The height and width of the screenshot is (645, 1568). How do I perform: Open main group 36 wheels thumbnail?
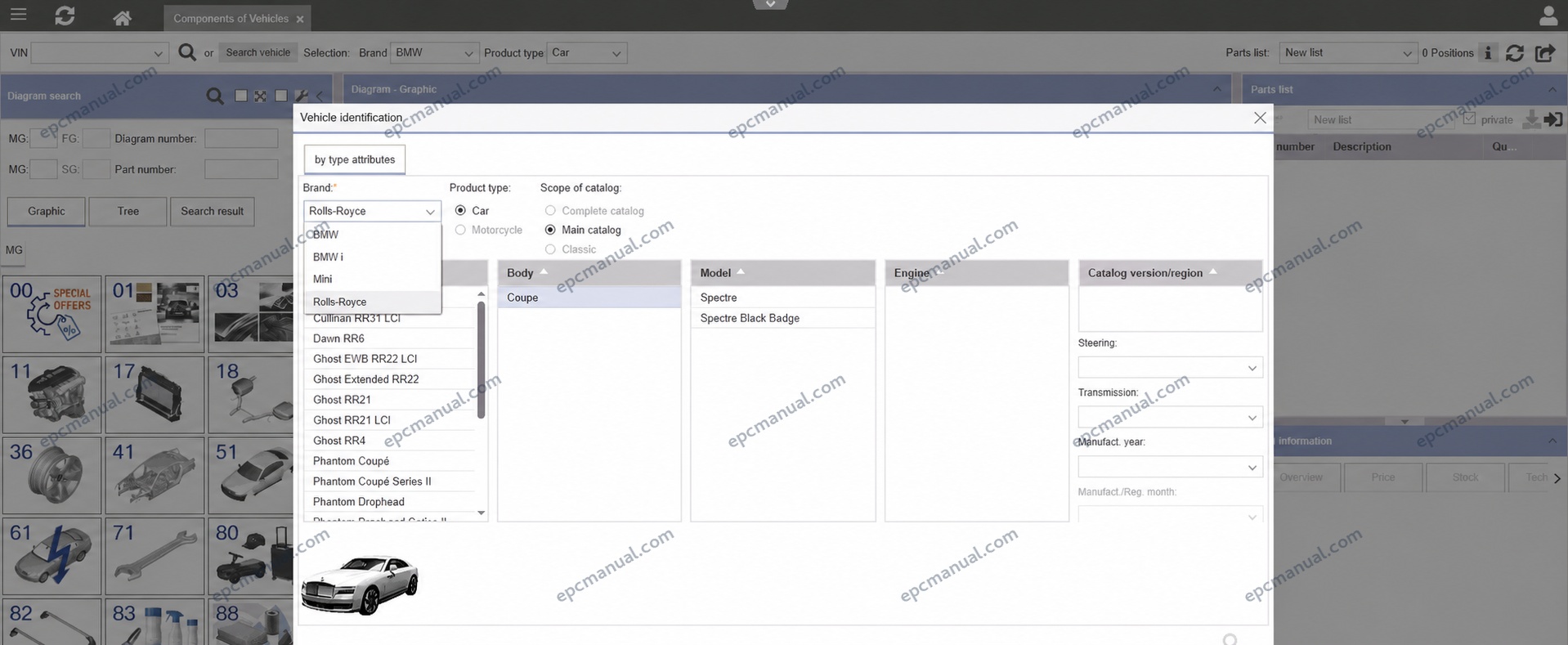coord(52,475)
